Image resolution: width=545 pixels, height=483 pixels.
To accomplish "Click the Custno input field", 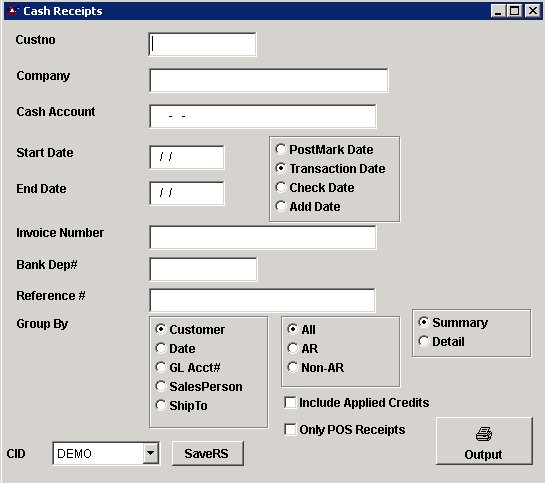I will pyautogui.click(x=202, y=44).
